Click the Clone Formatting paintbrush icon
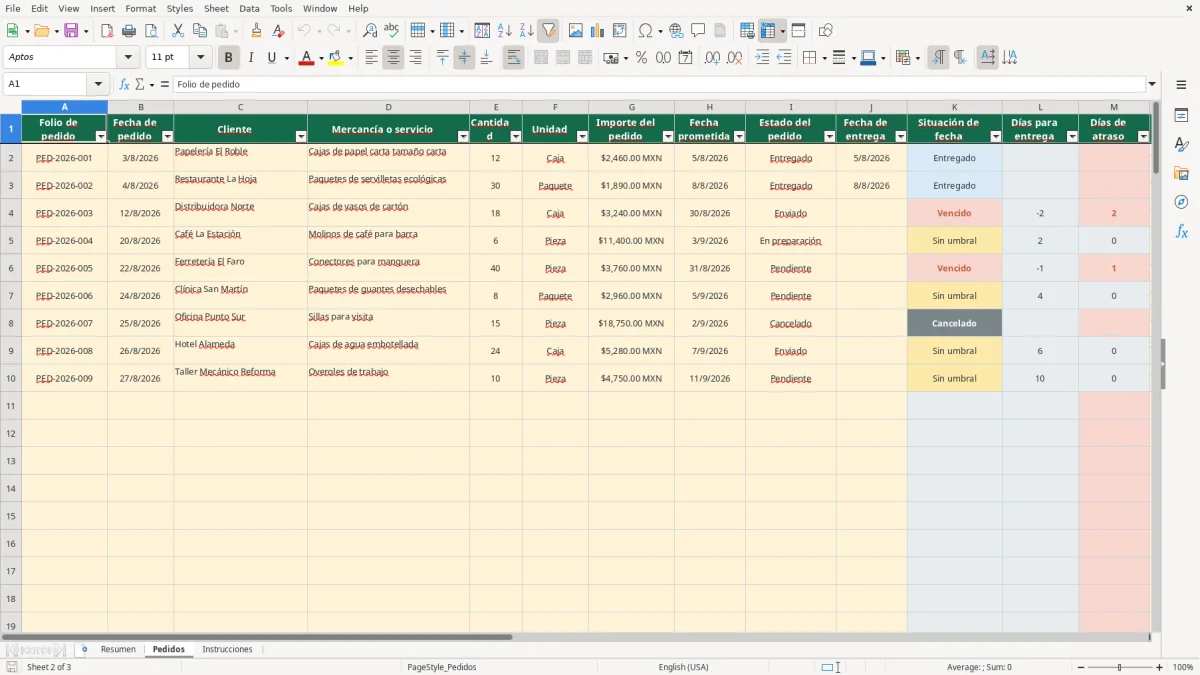The height and width of the screenshot is (675, 1200). point(257,31)
